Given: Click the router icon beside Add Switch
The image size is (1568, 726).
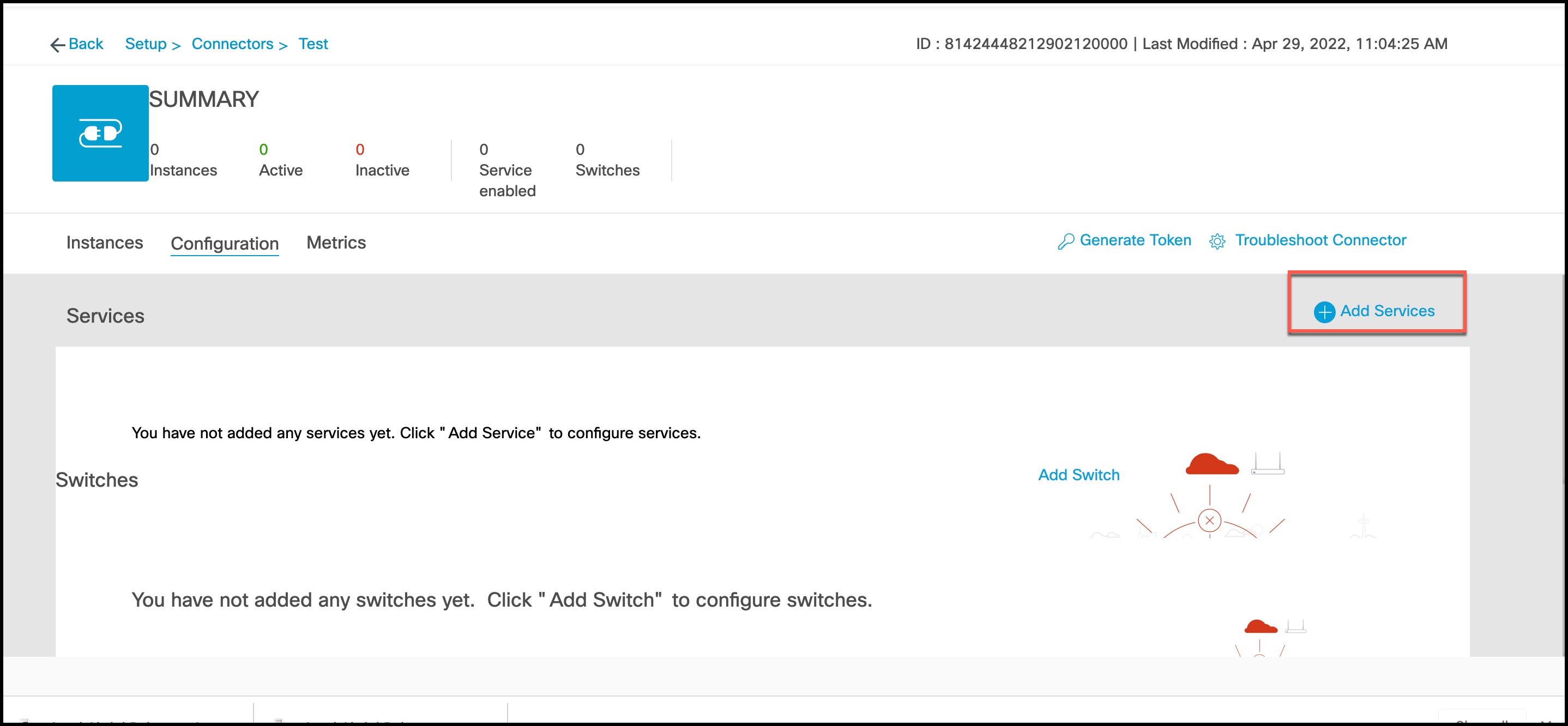Looking at the screenshot, I should pos(1268,464).
